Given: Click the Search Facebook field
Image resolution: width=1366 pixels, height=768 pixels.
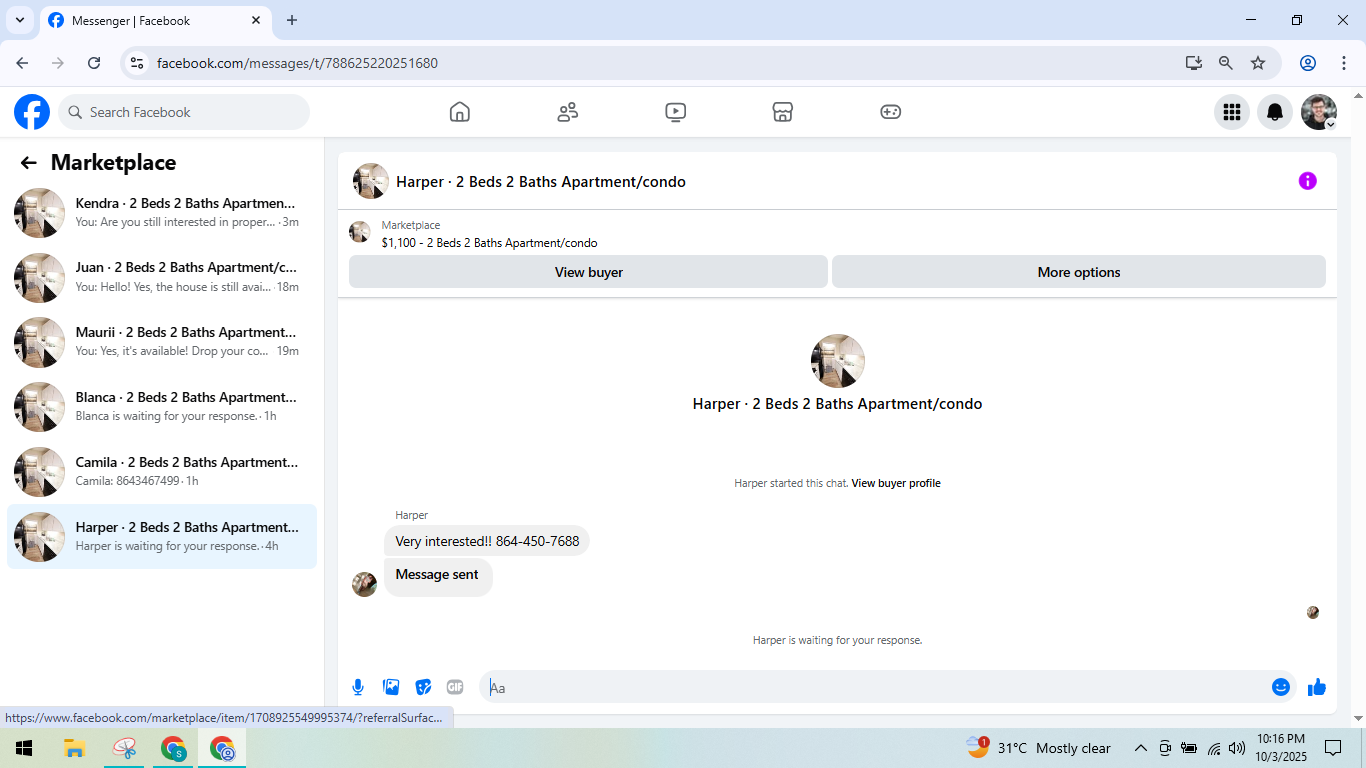Looking at the screenshot, I should pos(184,112).
